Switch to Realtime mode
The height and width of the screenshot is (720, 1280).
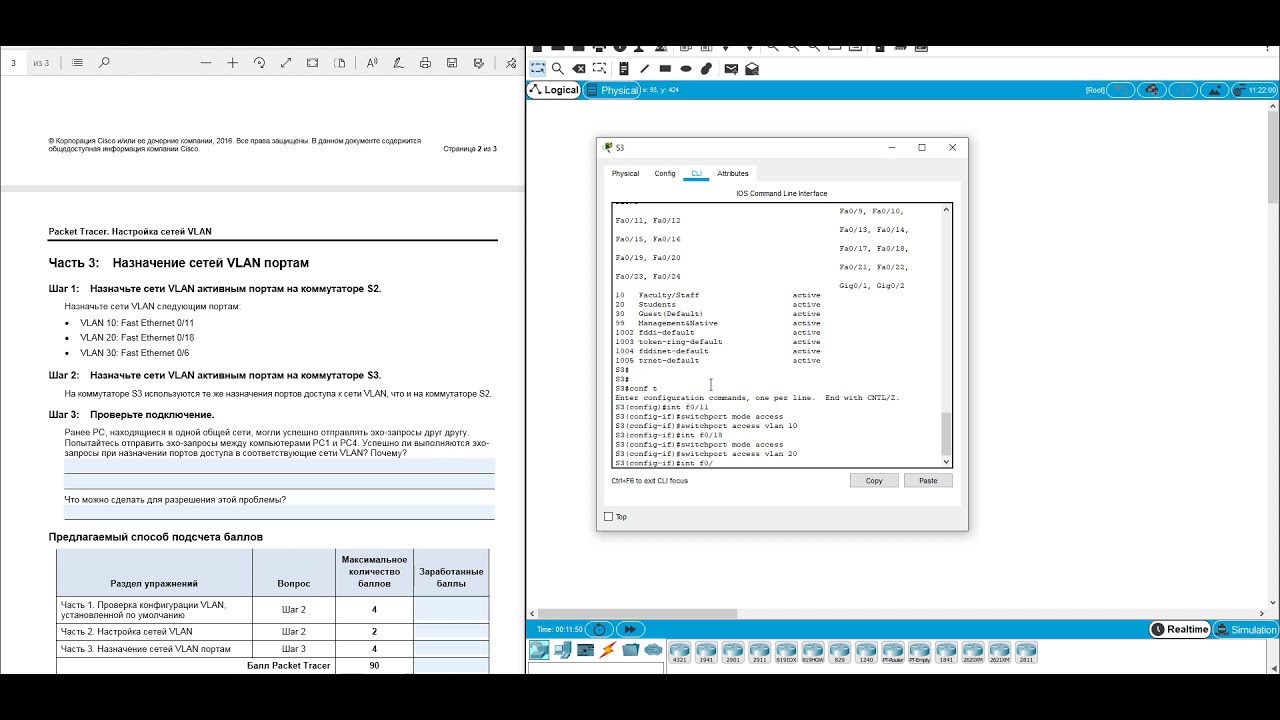[1180, 630]
